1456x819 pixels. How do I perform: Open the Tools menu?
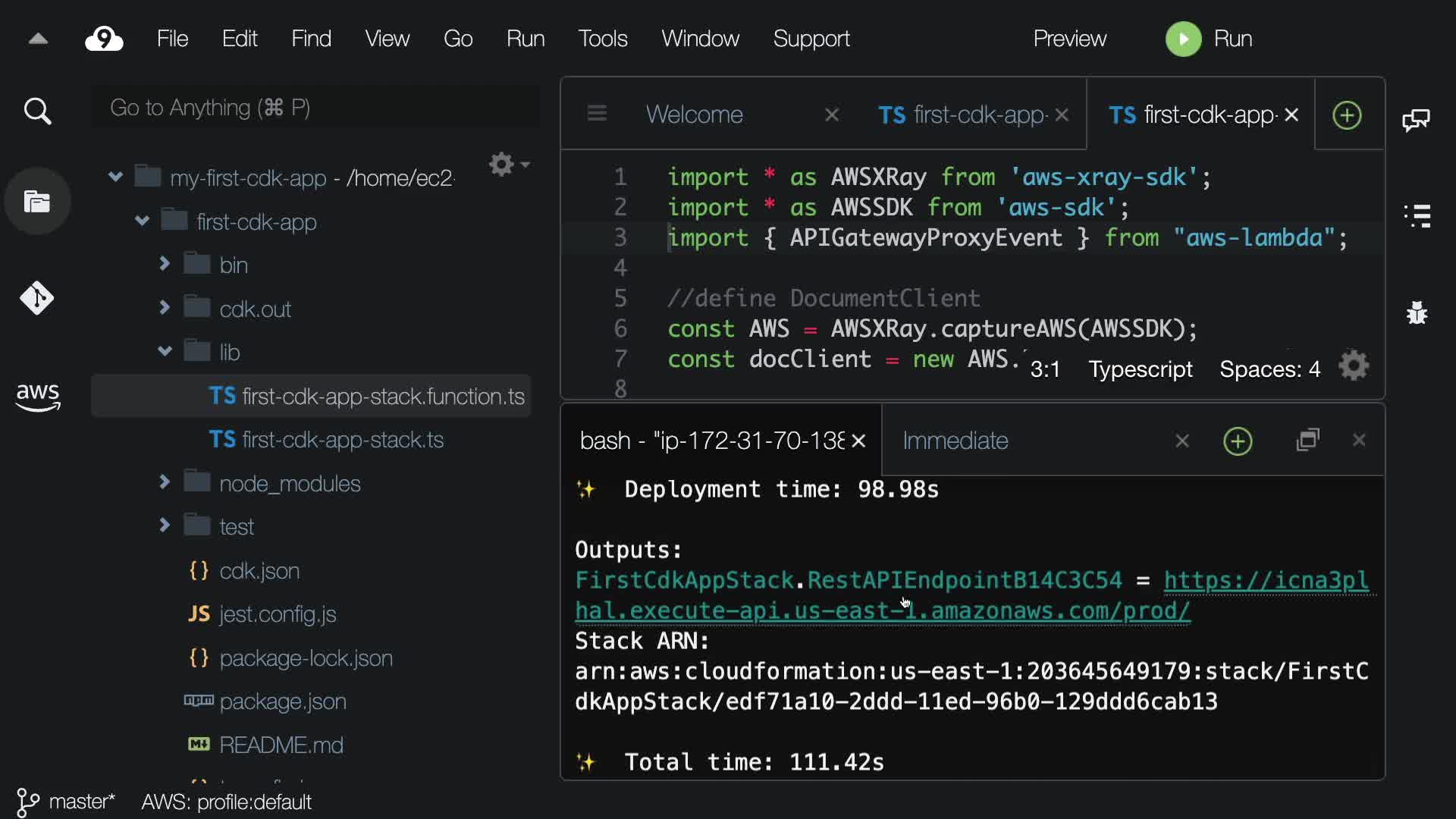[602, 39]
